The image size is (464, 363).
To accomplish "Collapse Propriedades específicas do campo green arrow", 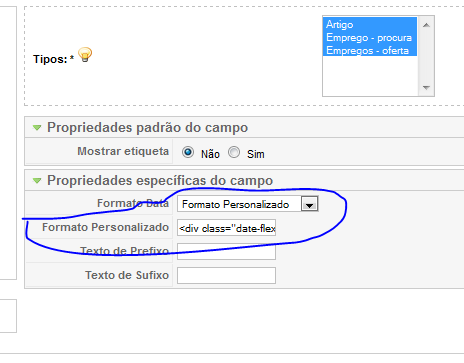I will [x=37, y=181].
